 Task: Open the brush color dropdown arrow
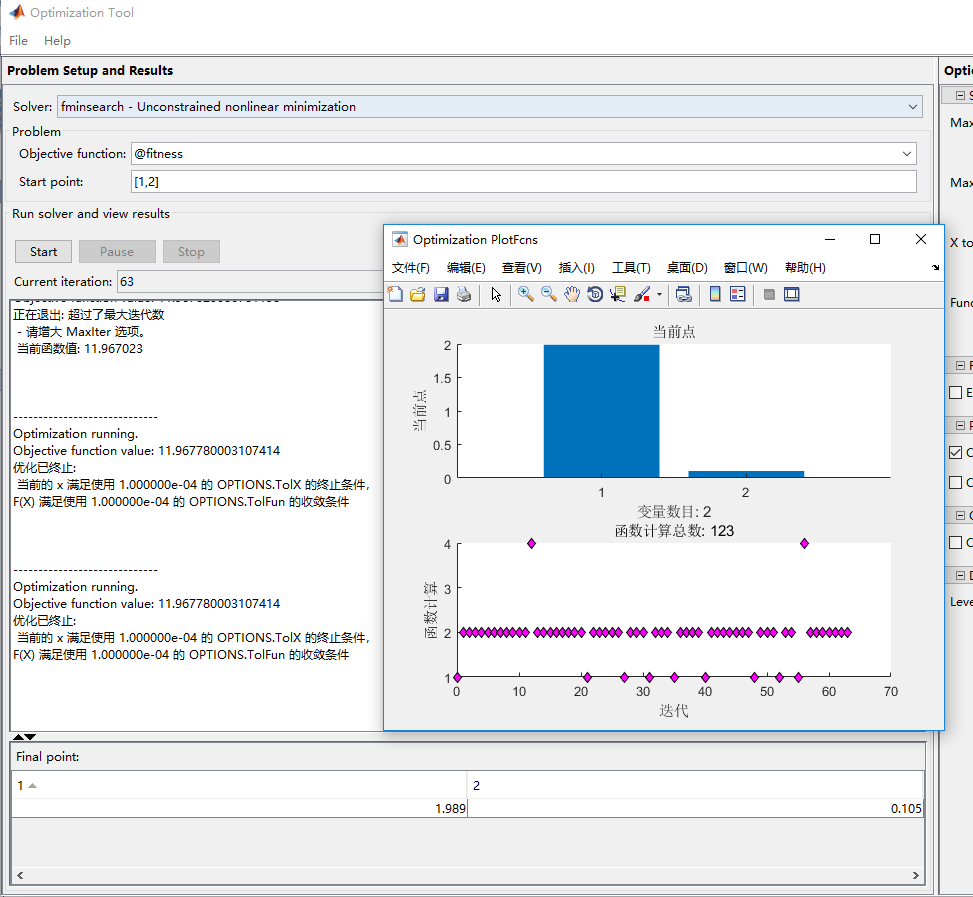click(659, 295)
